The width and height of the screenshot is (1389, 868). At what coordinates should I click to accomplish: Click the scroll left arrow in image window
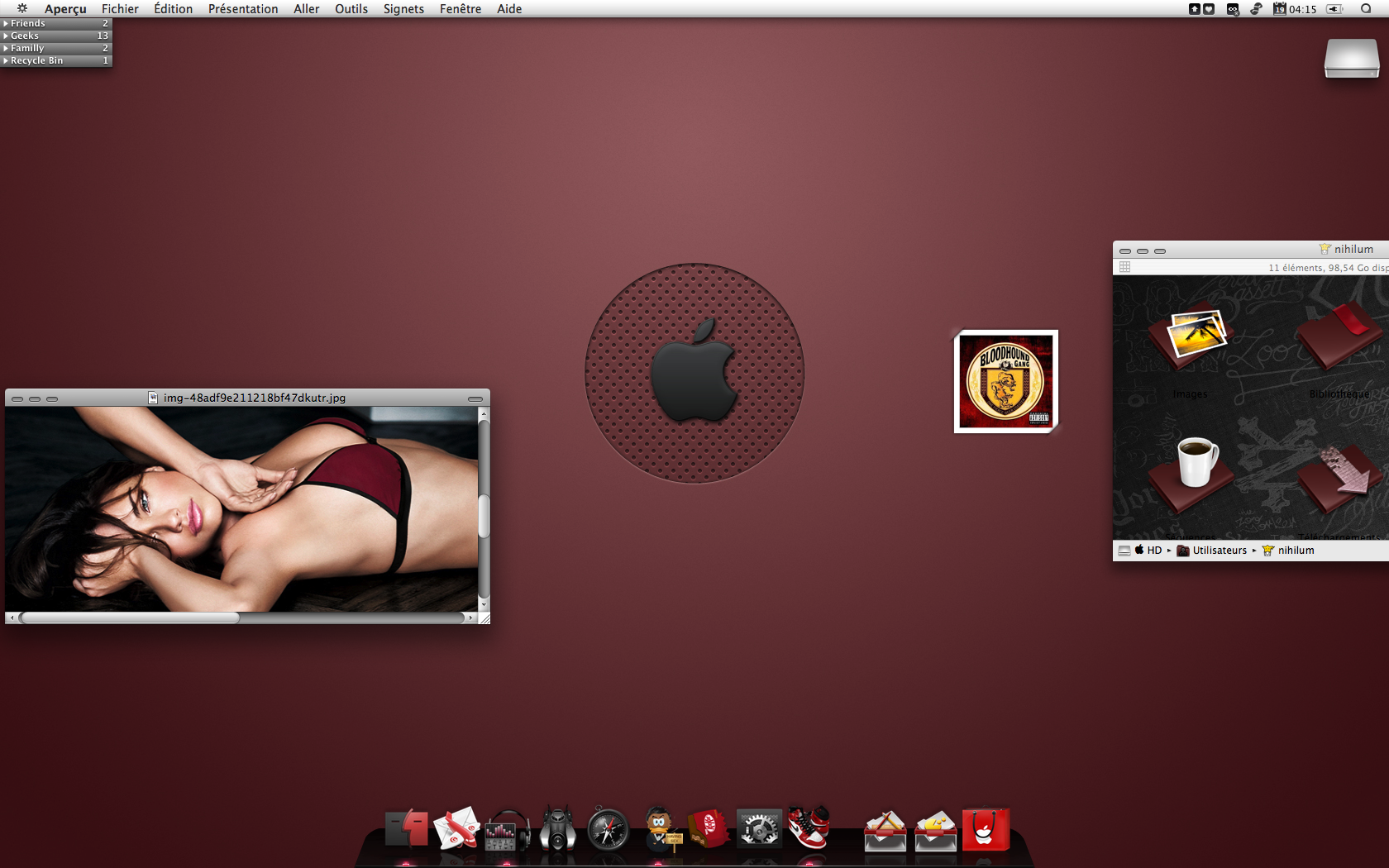(12, 618)
